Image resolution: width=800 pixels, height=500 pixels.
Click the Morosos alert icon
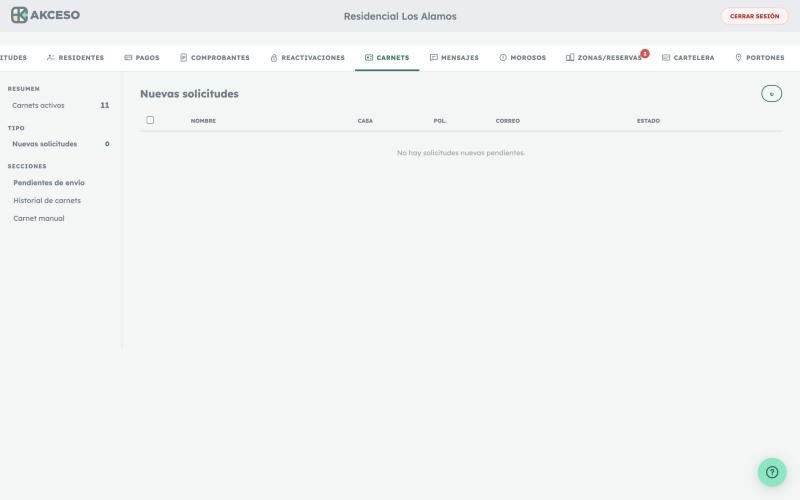(503, 58)
